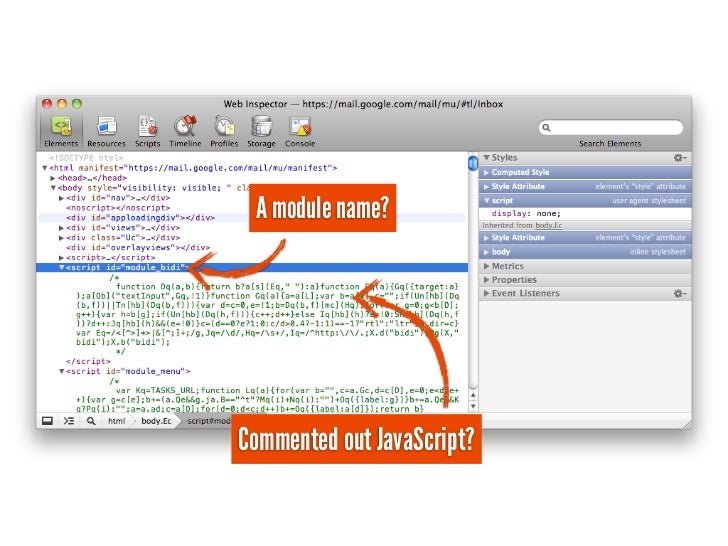
Task: Click the Event Listeners gear icon
Action: pyautogui.click(x=680, y=293)
